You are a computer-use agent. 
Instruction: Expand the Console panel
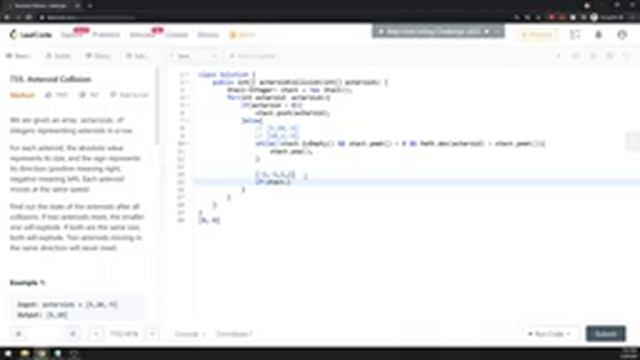[x=190, y=334]
